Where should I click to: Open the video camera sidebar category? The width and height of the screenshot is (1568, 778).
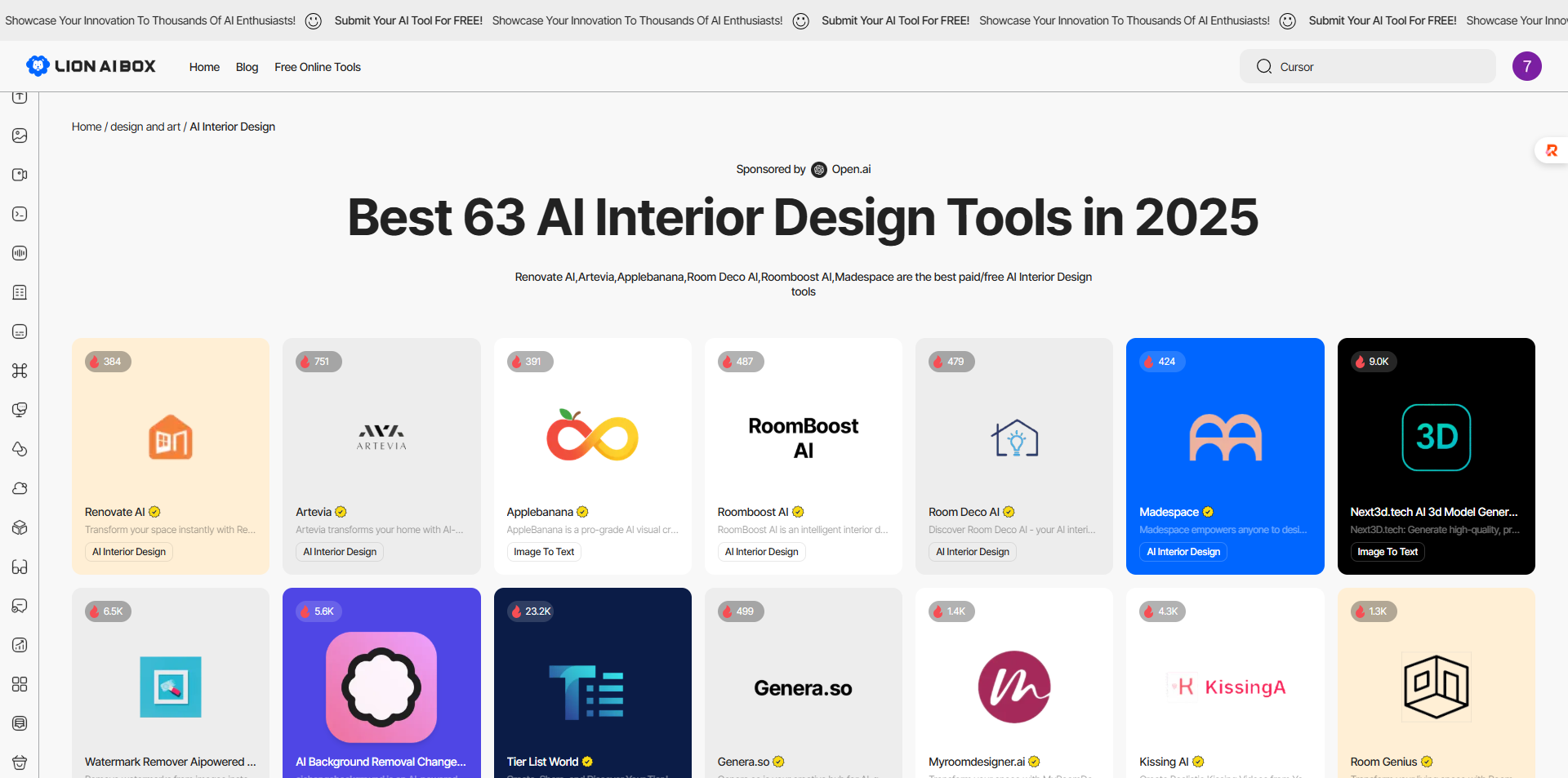pyautogui.click(x=20, y=175)
